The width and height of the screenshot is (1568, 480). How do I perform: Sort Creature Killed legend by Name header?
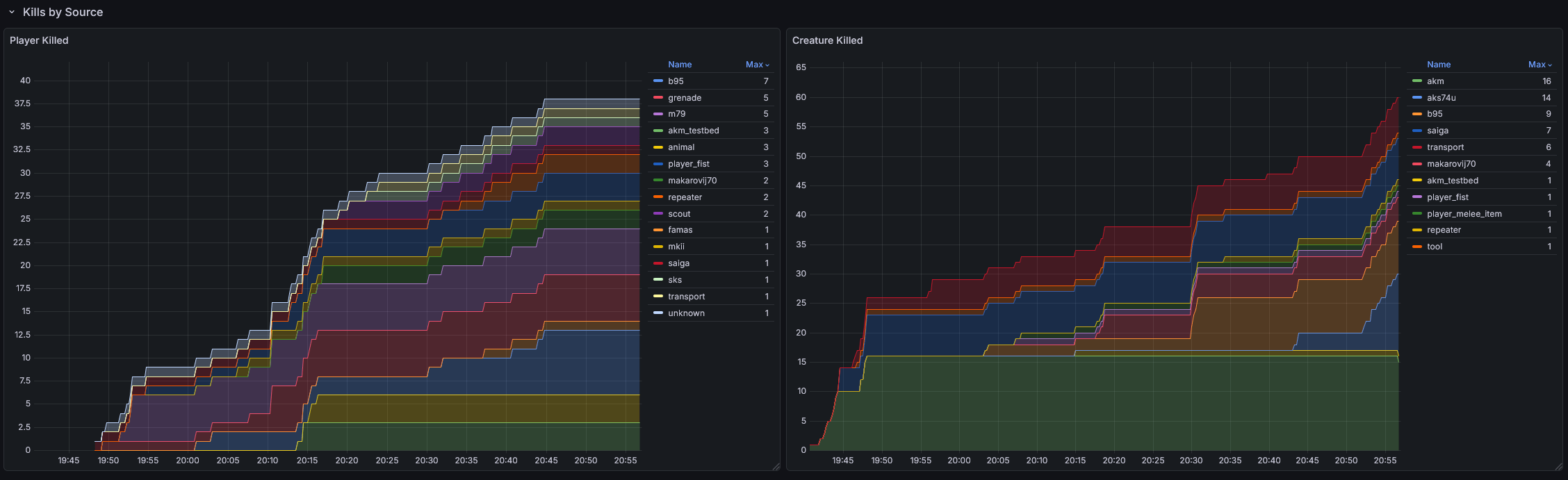[x=1439, y=65]
